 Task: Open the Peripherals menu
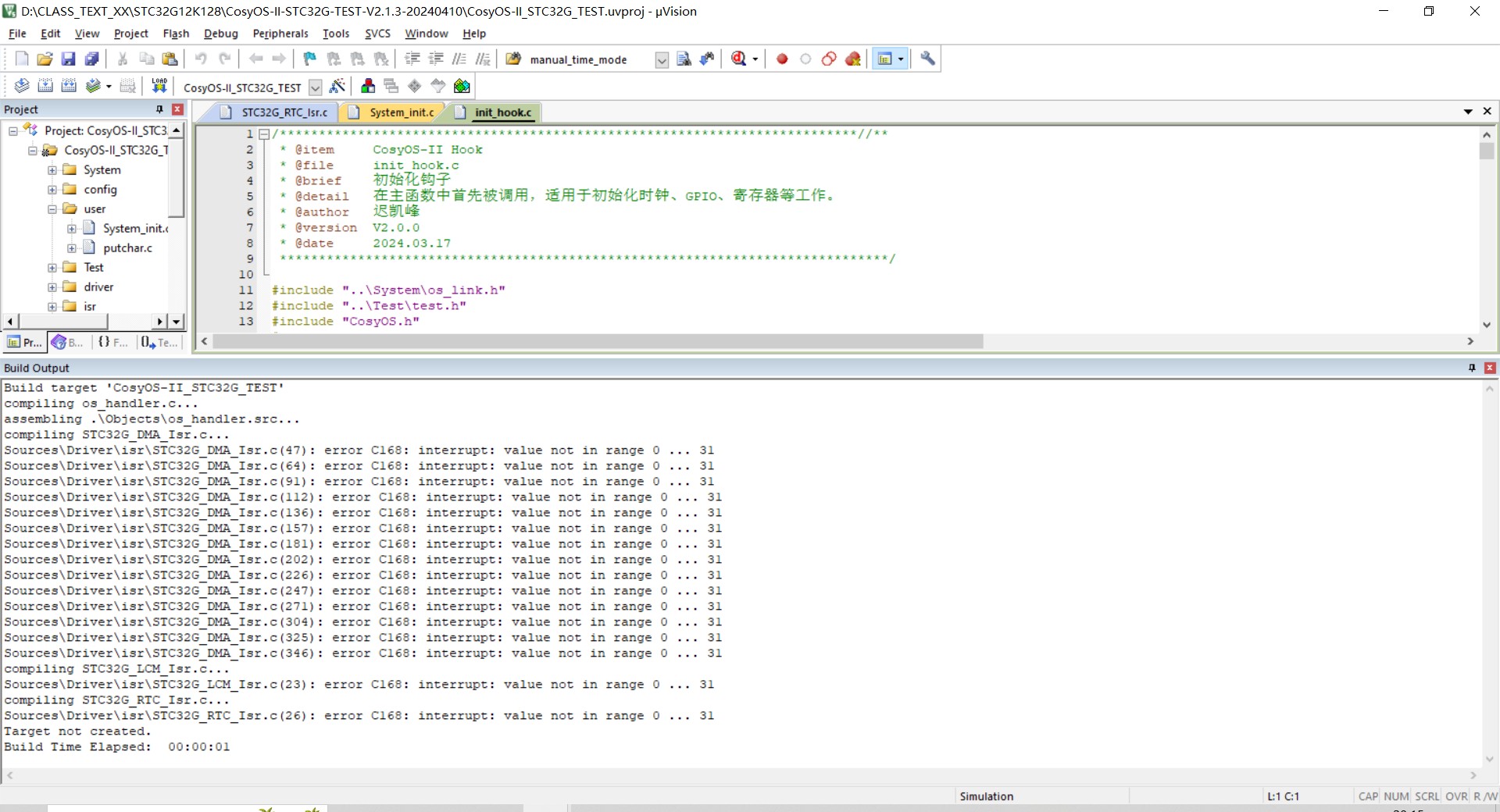coord(280,34)
